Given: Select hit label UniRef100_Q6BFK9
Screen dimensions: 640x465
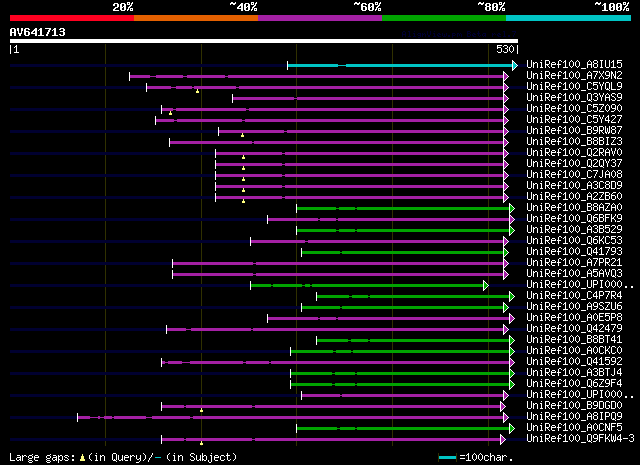Looking at the screenshot, I should click(x=574, y=218).
